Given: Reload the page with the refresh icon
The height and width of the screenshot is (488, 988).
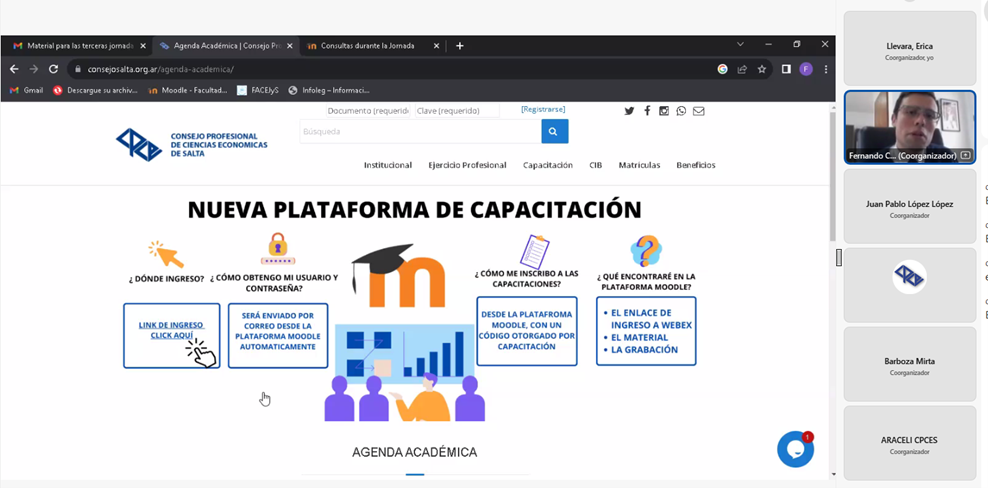Looking at the screenshot, I should coord(54,69).
